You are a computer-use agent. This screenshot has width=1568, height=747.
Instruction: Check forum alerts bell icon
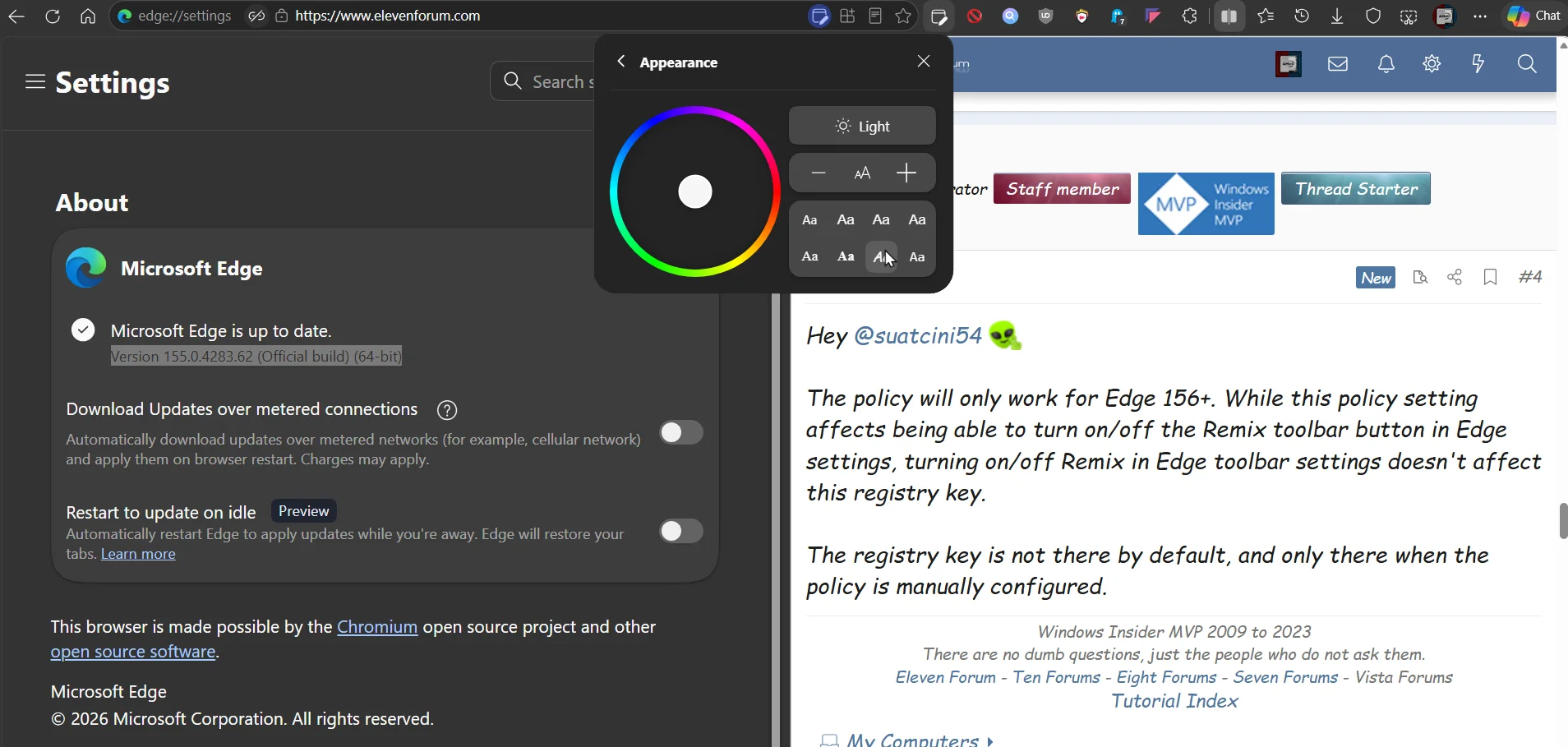click(1386, 64)
